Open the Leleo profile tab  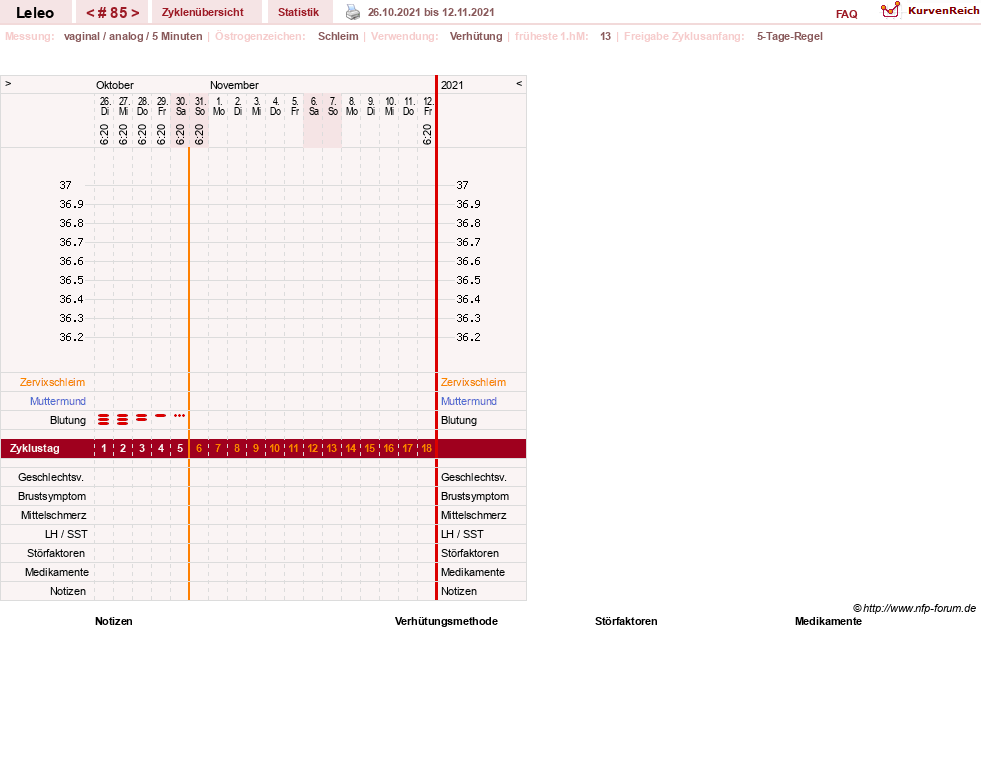point(35,13)
